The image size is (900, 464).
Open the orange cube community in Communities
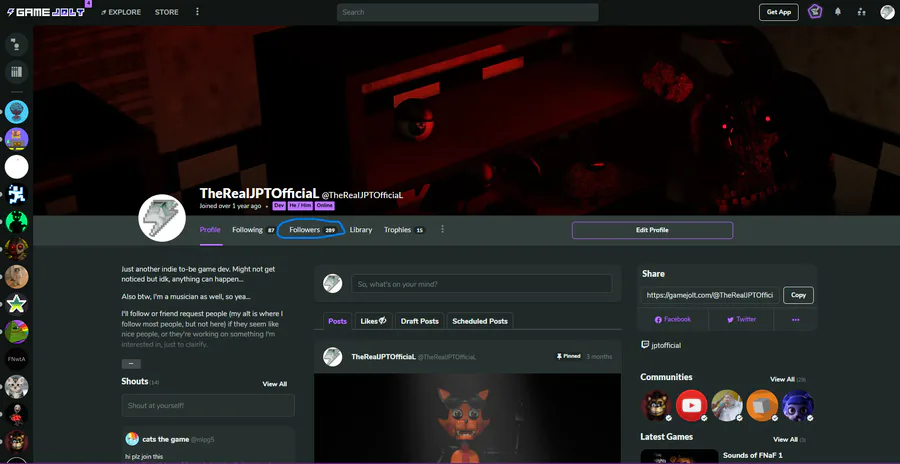tap(762, 405)
